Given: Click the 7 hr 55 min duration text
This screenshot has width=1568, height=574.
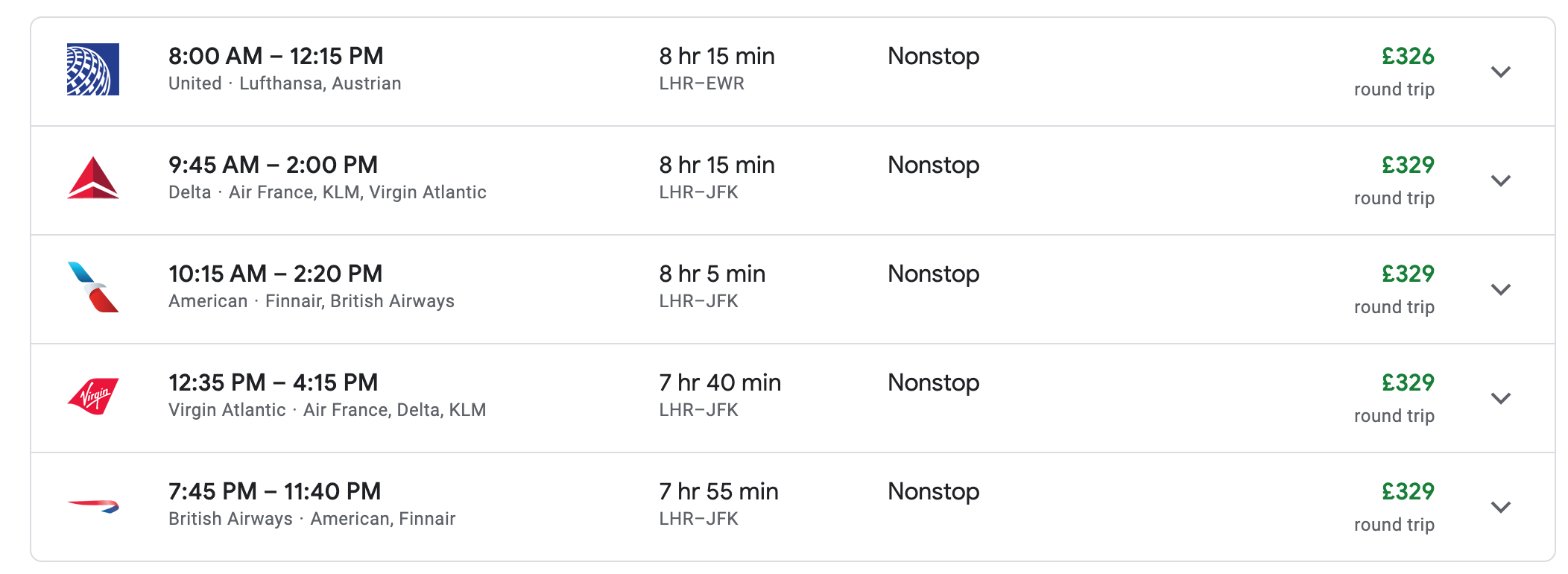Looking at the screenshot, I should point(718,491).
